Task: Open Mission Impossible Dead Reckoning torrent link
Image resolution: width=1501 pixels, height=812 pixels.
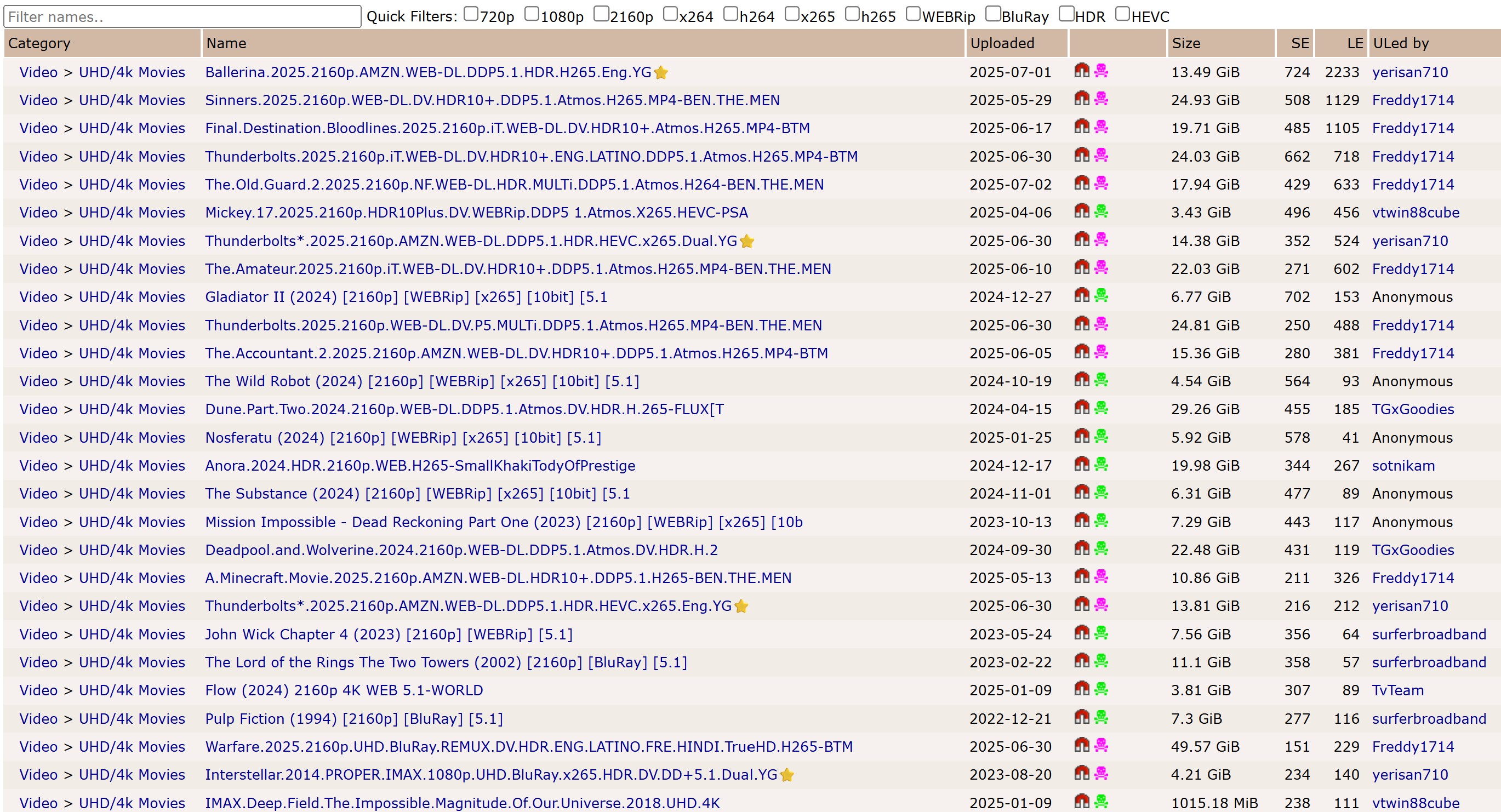Action: click(504, 522)
